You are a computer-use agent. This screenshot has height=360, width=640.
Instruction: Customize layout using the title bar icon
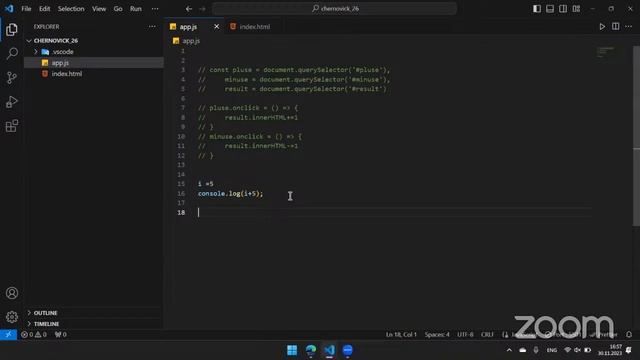tap(576, 9)
